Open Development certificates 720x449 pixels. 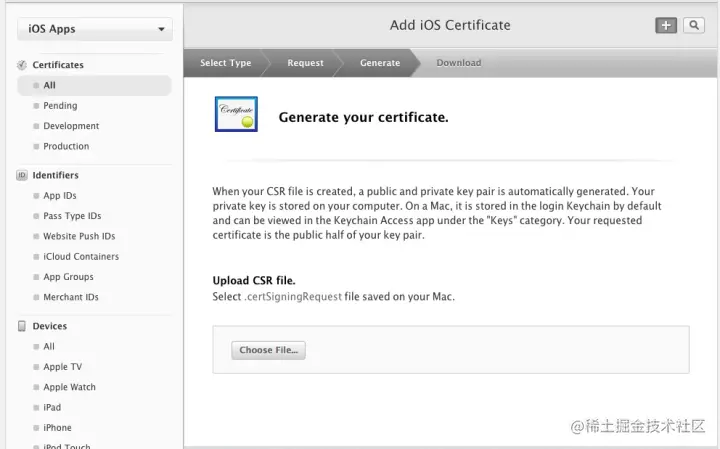(71, 126)
